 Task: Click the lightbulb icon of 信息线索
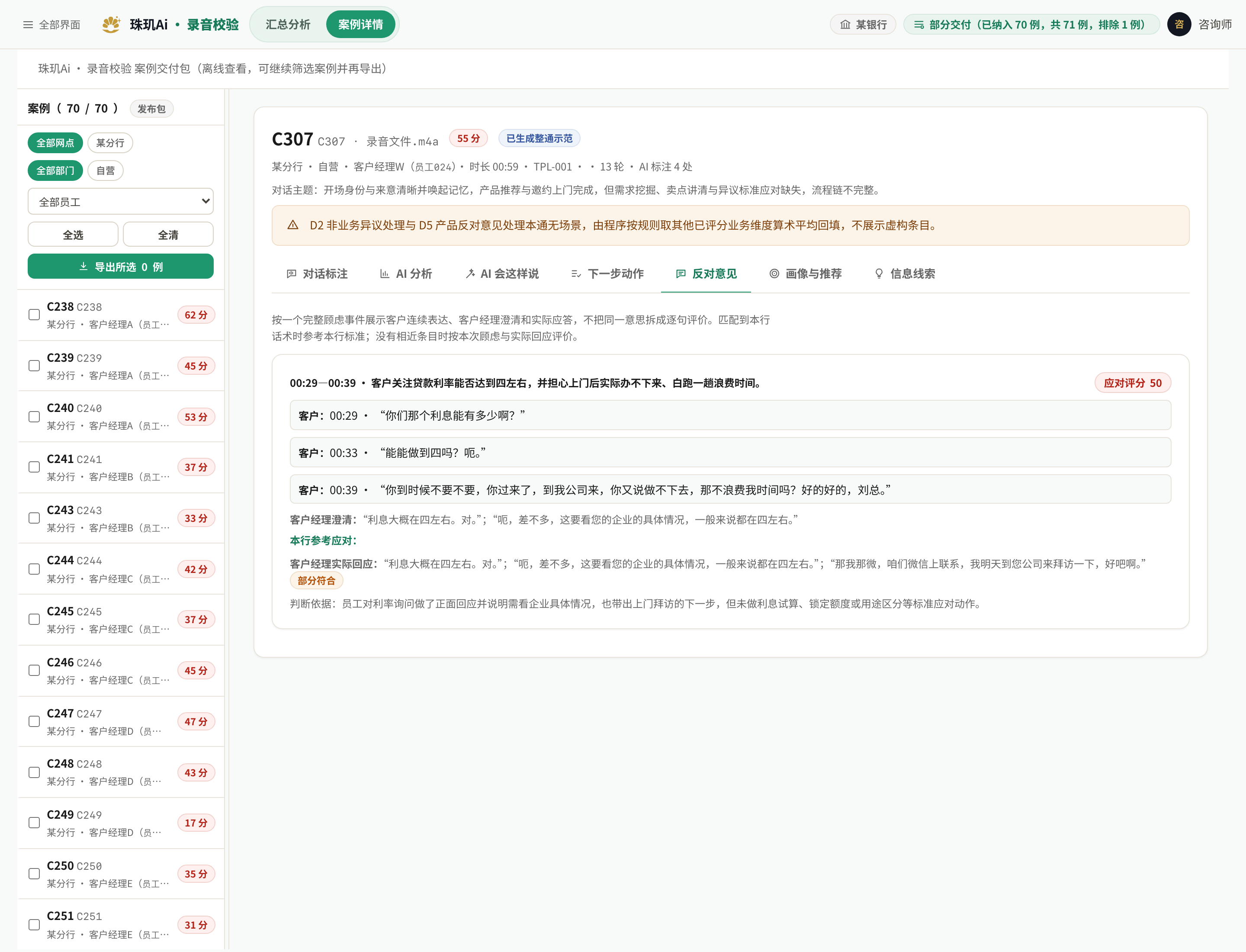878,273
